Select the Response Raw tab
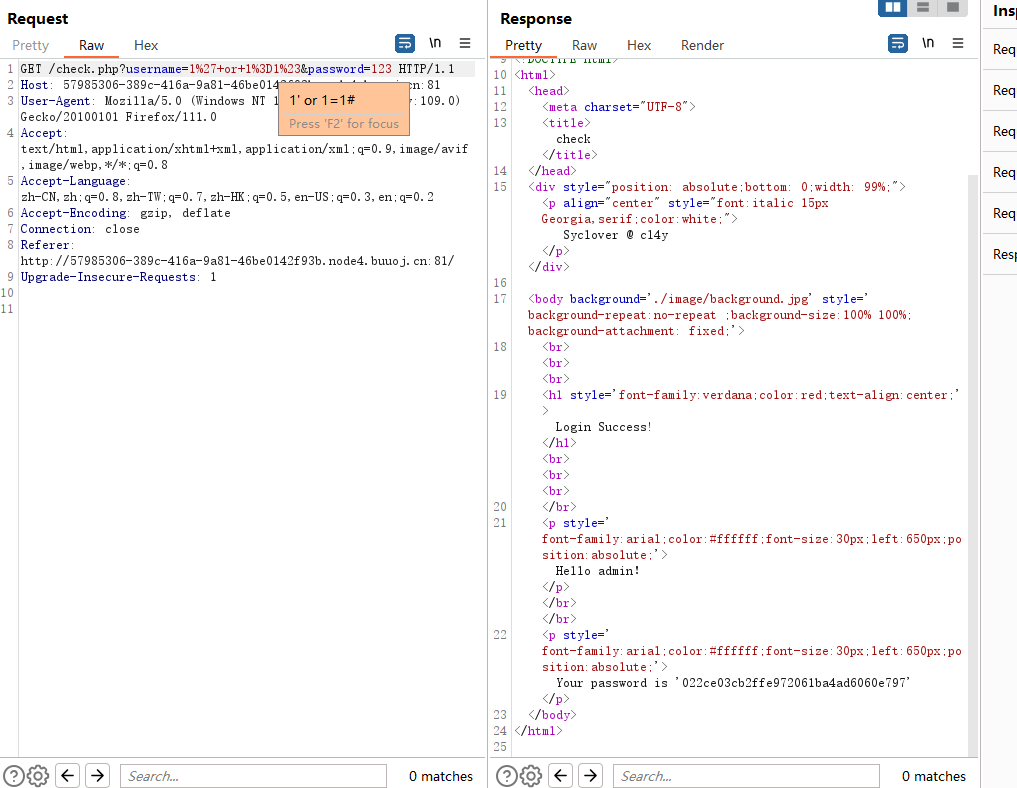Image resolution: width=1017 pixels, height=788 pixels. pyautogui.click(x=584, y=45)
